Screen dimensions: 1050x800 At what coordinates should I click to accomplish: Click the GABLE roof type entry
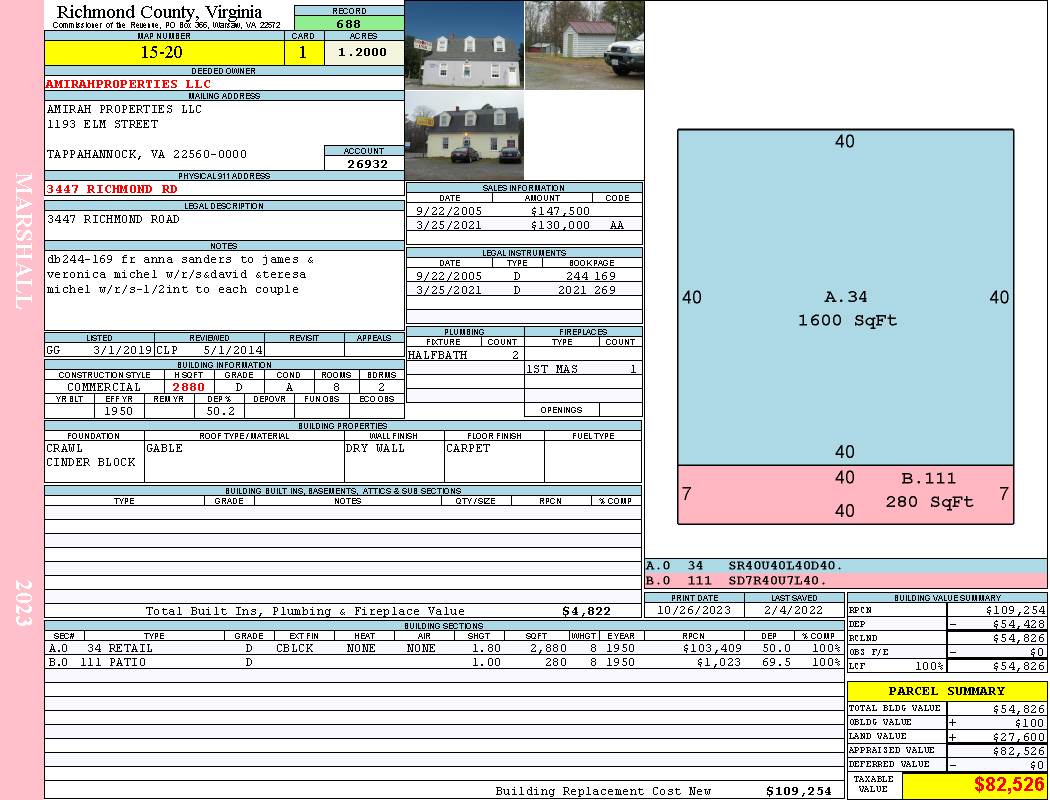click(x=165, y=448)
